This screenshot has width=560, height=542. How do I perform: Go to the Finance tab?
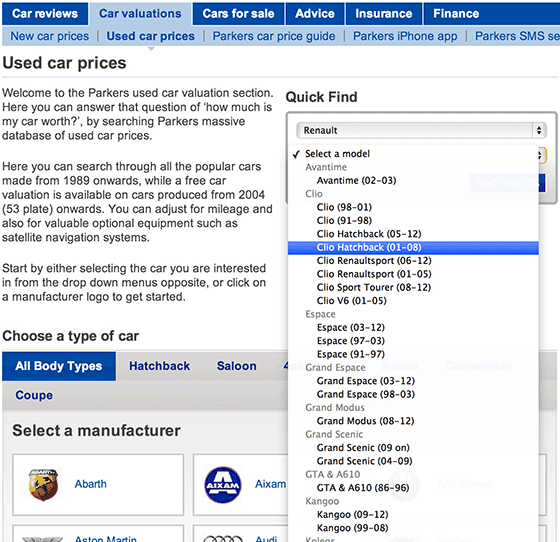coord(456,14)
